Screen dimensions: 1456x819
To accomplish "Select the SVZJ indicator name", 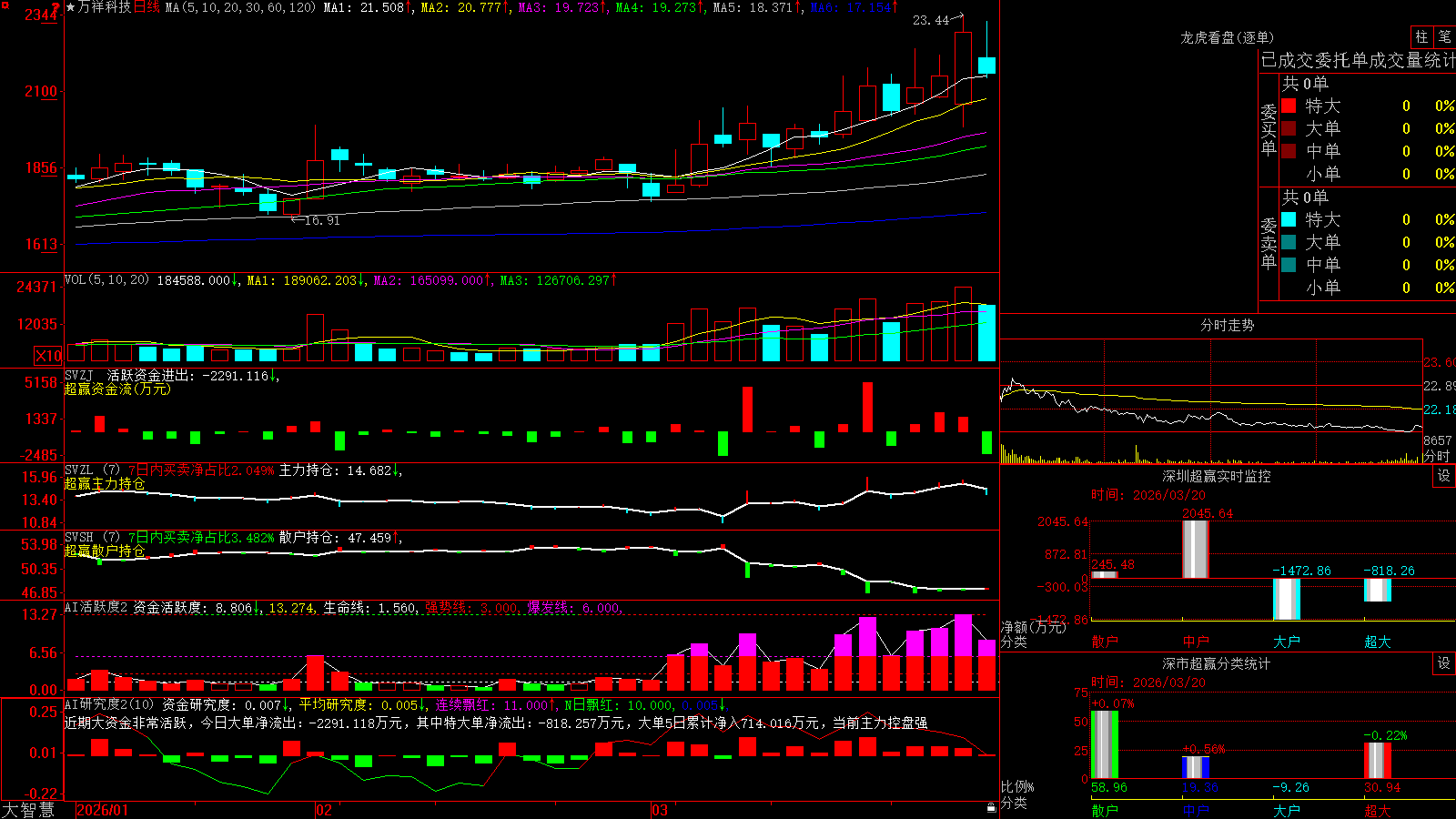I will click(x=78, y=375).
